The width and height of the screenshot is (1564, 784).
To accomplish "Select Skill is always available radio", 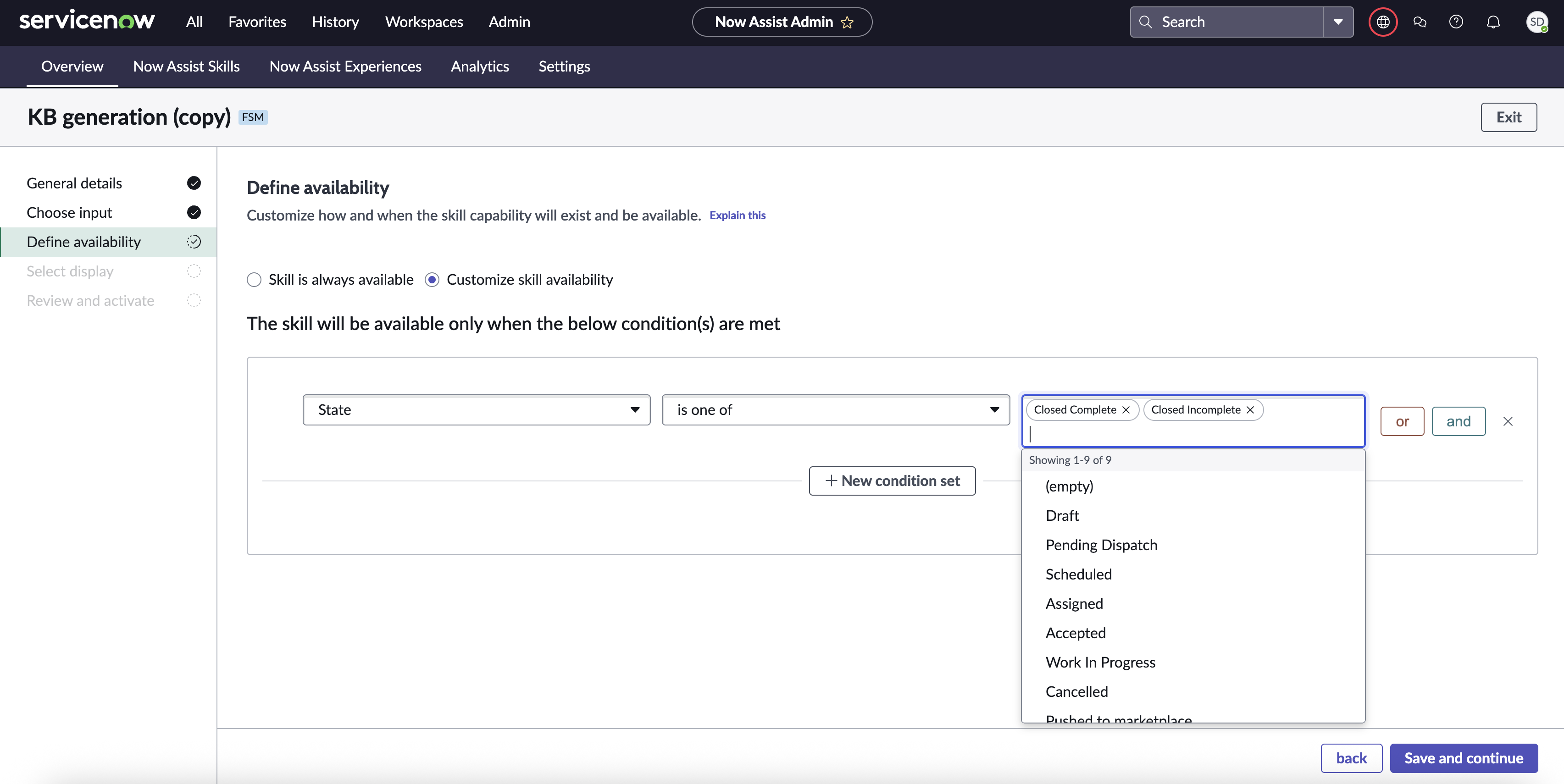I will pyautogui.click(x=254, y=280).
